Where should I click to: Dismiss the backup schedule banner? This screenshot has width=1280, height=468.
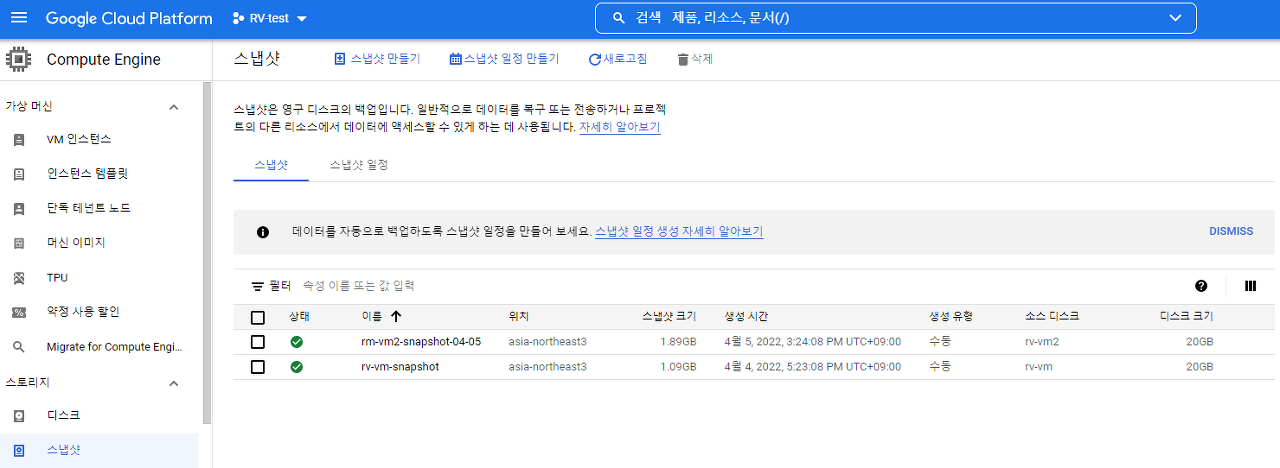click(1230, 232)
